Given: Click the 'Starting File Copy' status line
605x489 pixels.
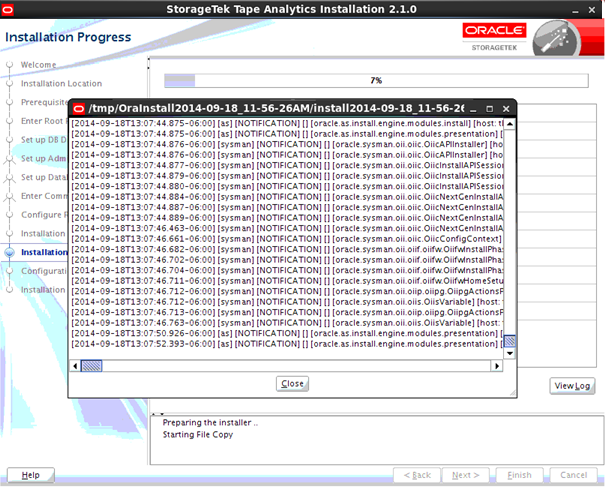Looking at the screenshot, I should [x=198, y=435].
